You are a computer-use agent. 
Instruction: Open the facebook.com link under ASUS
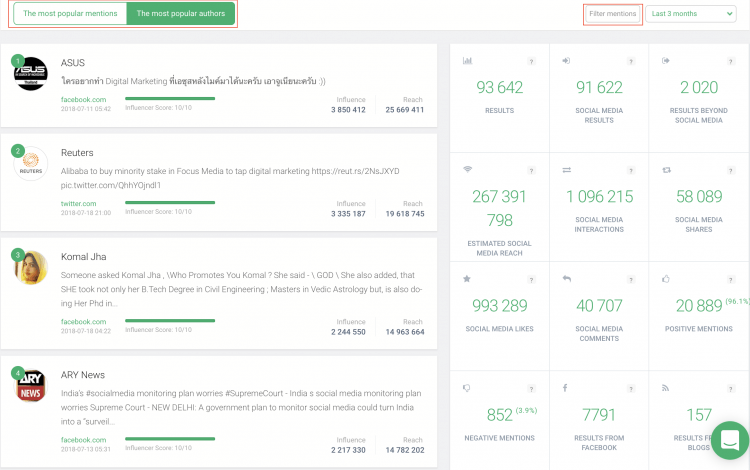(x=83, y=99)
